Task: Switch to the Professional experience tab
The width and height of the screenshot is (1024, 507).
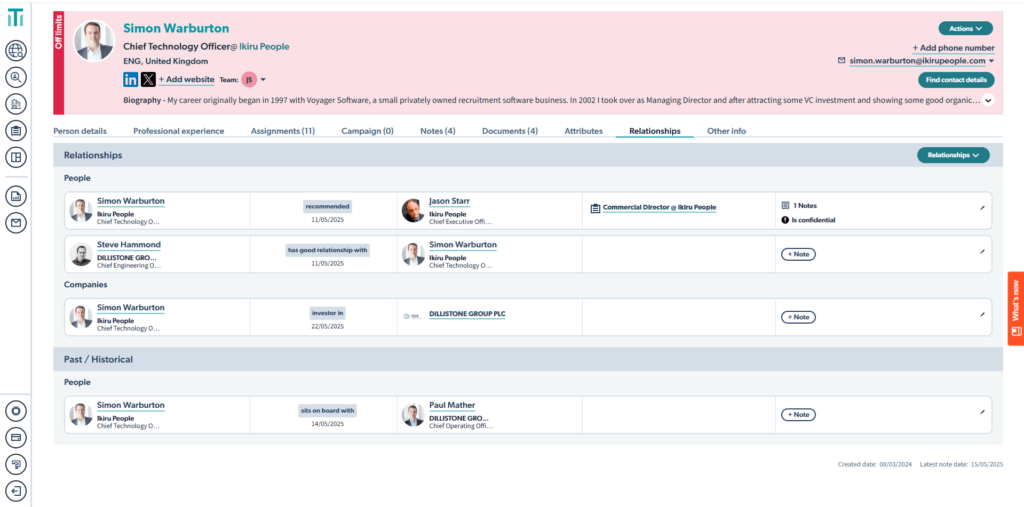Action: click(x=178, y=131)
